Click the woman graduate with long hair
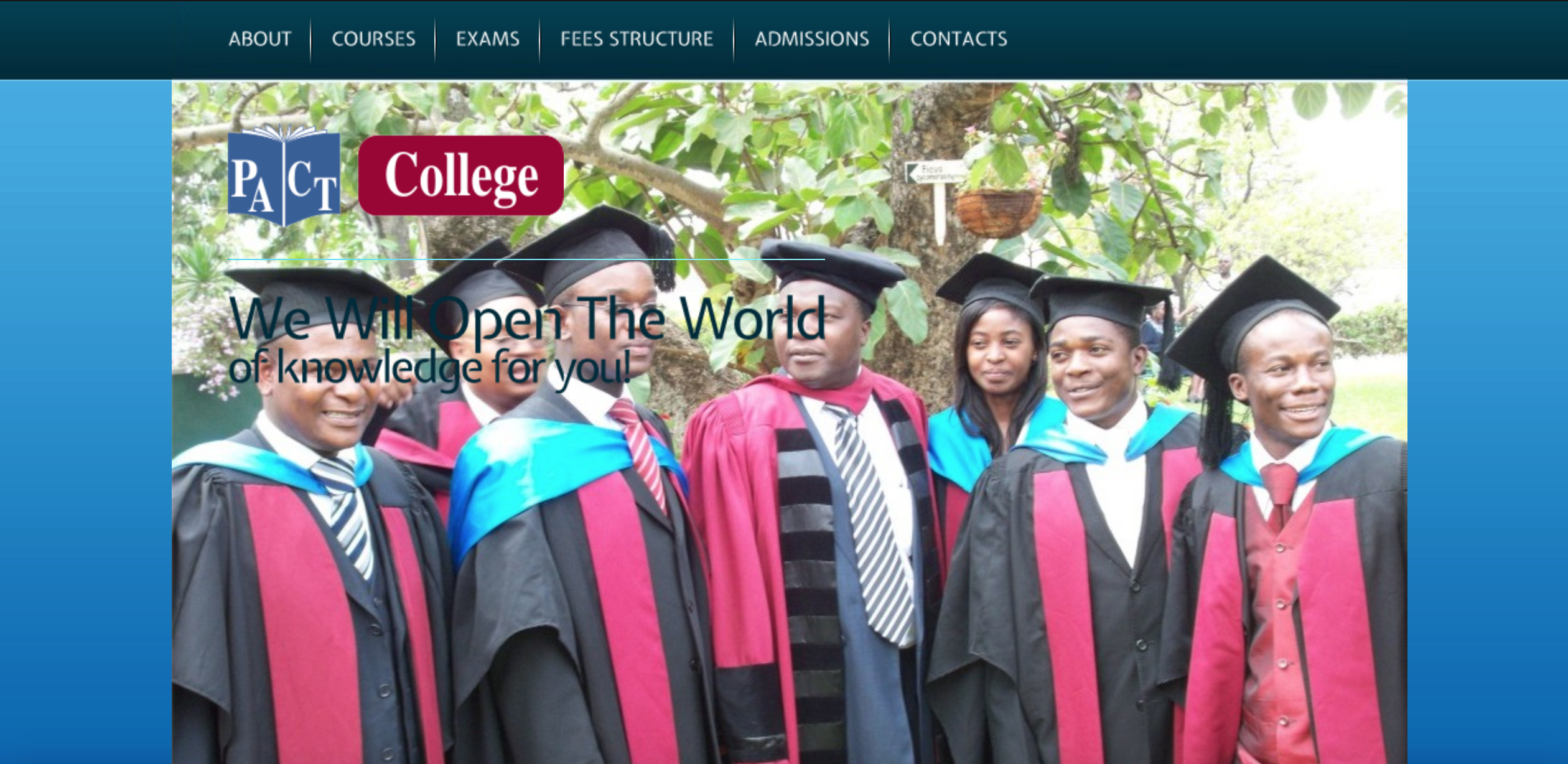1568x764 pixels. coord(996,386)
